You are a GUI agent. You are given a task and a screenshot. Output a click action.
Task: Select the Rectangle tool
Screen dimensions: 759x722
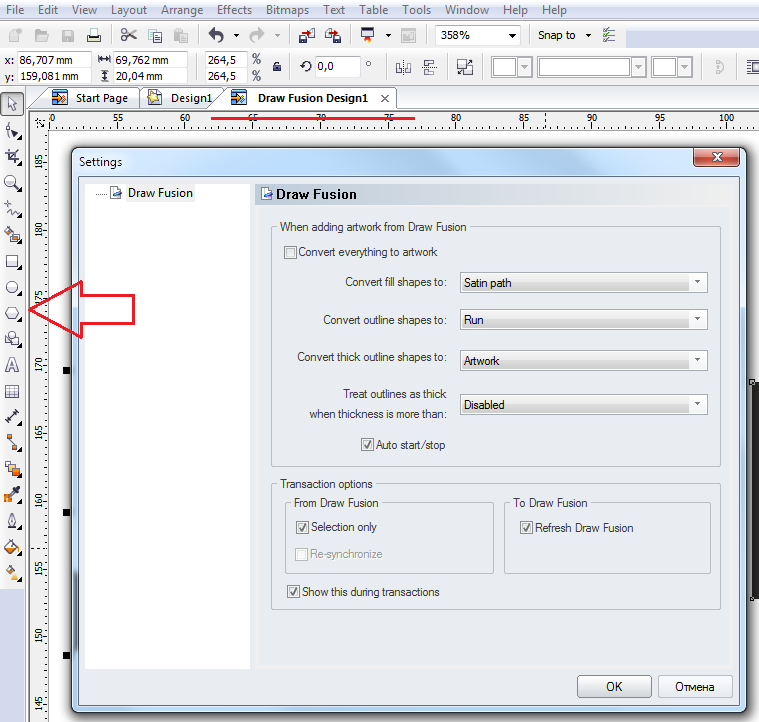pos(13,262)
